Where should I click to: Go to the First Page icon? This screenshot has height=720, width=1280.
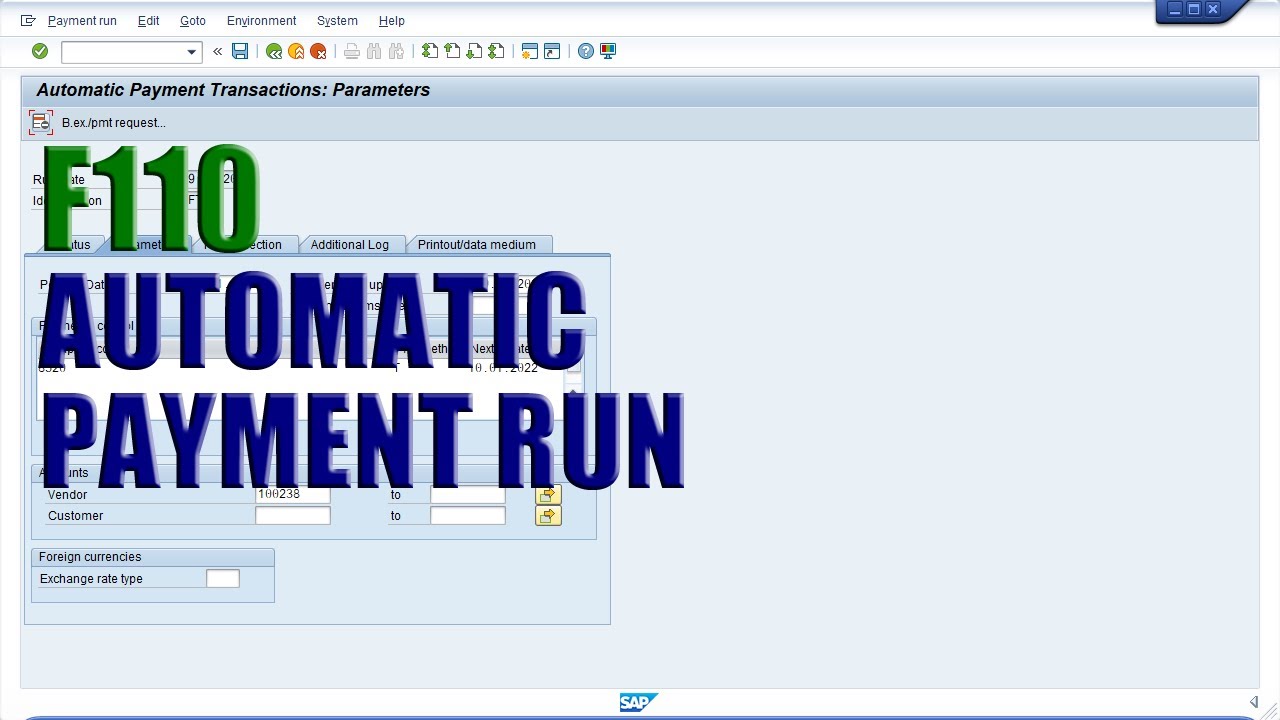[x=430, y=51]
